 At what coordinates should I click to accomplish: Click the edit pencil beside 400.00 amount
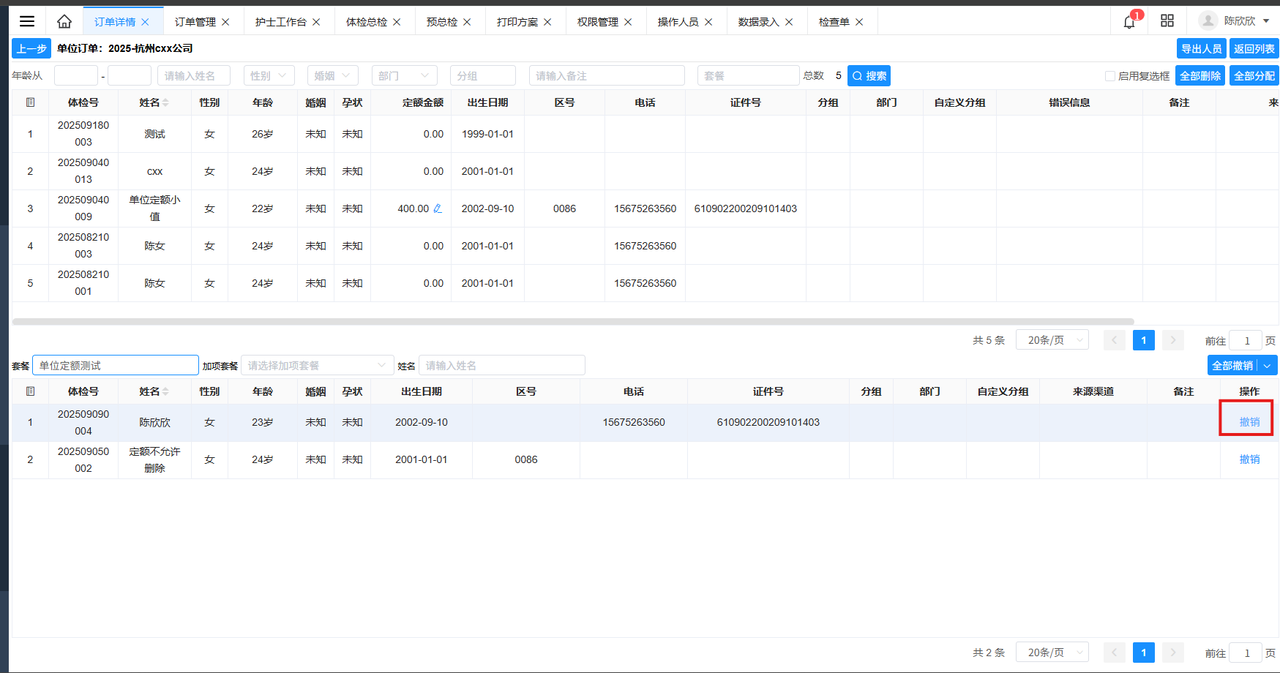[437, 209]
